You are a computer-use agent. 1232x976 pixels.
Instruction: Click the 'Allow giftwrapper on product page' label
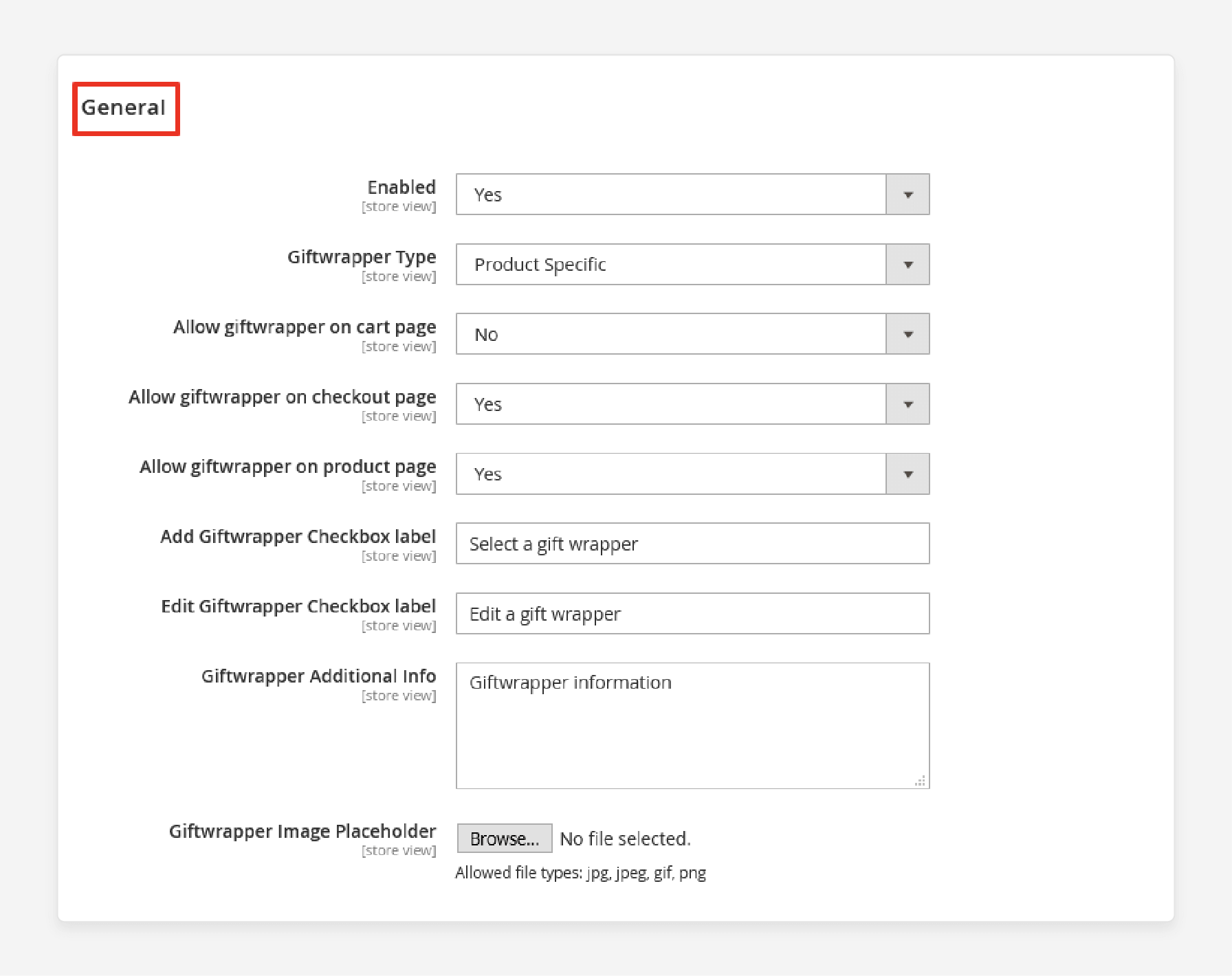click(x=288, y=467)
